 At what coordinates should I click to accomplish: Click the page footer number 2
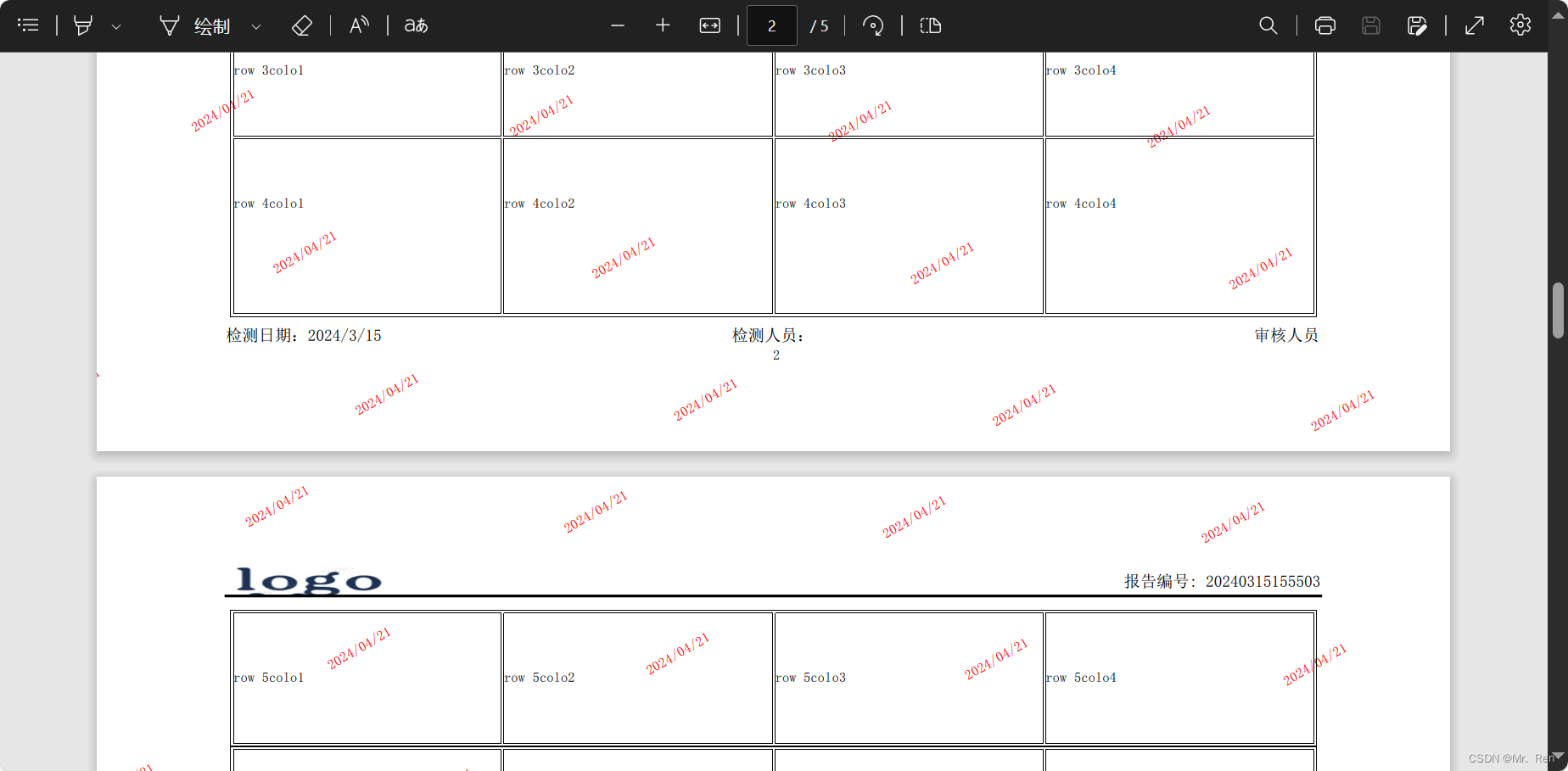pos(776,355)
